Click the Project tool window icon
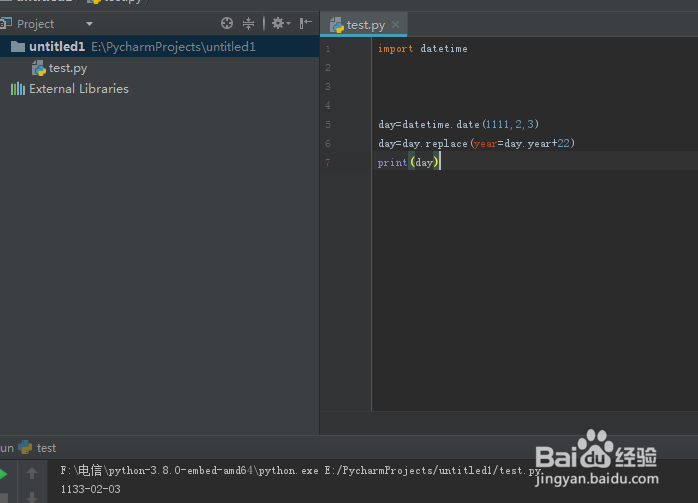 click(6, 23)
